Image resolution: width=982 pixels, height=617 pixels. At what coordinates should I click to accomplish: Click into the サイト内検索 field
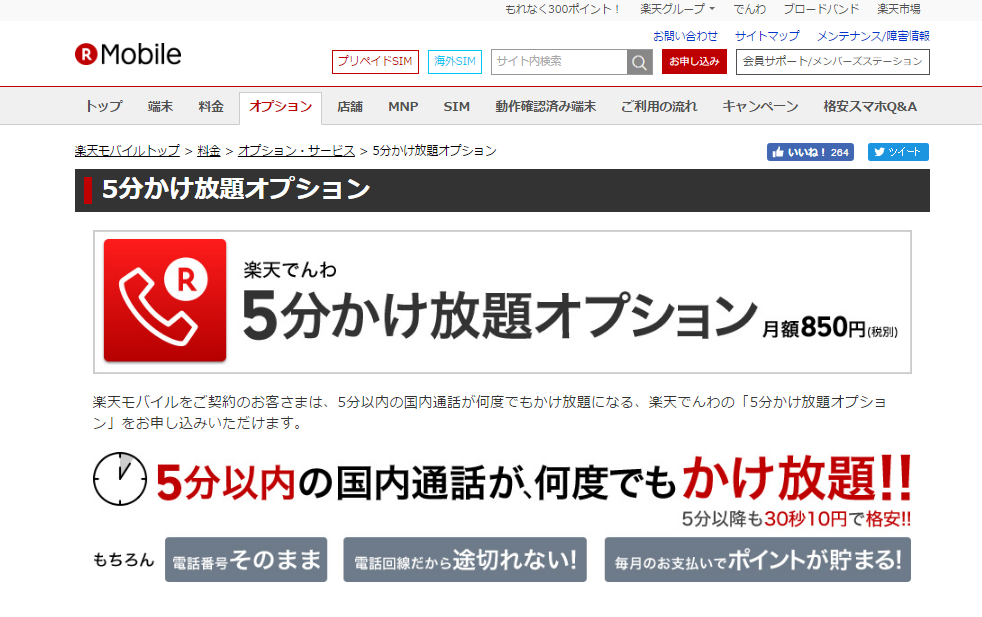558,62
